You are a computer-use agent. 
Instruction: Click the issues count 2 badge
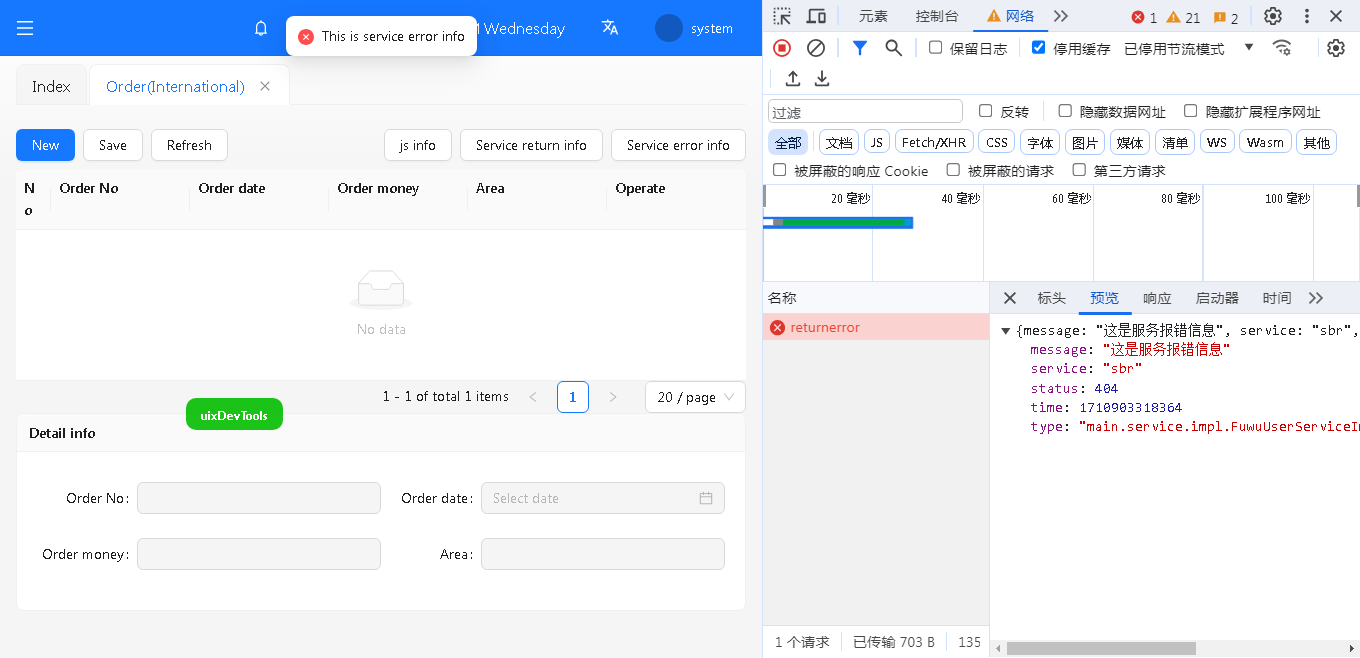pyautogui.click(x=1226, y=17)
